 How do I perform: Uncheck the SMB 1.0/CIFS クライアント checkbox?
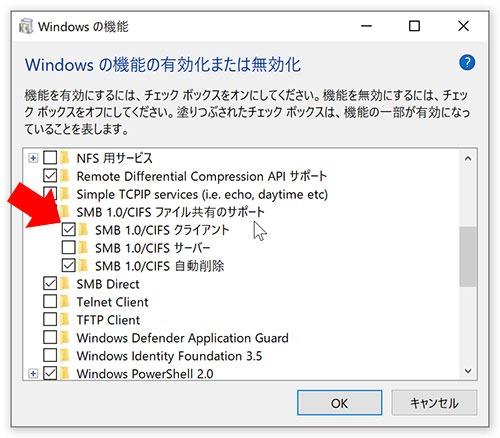point(69,230)
